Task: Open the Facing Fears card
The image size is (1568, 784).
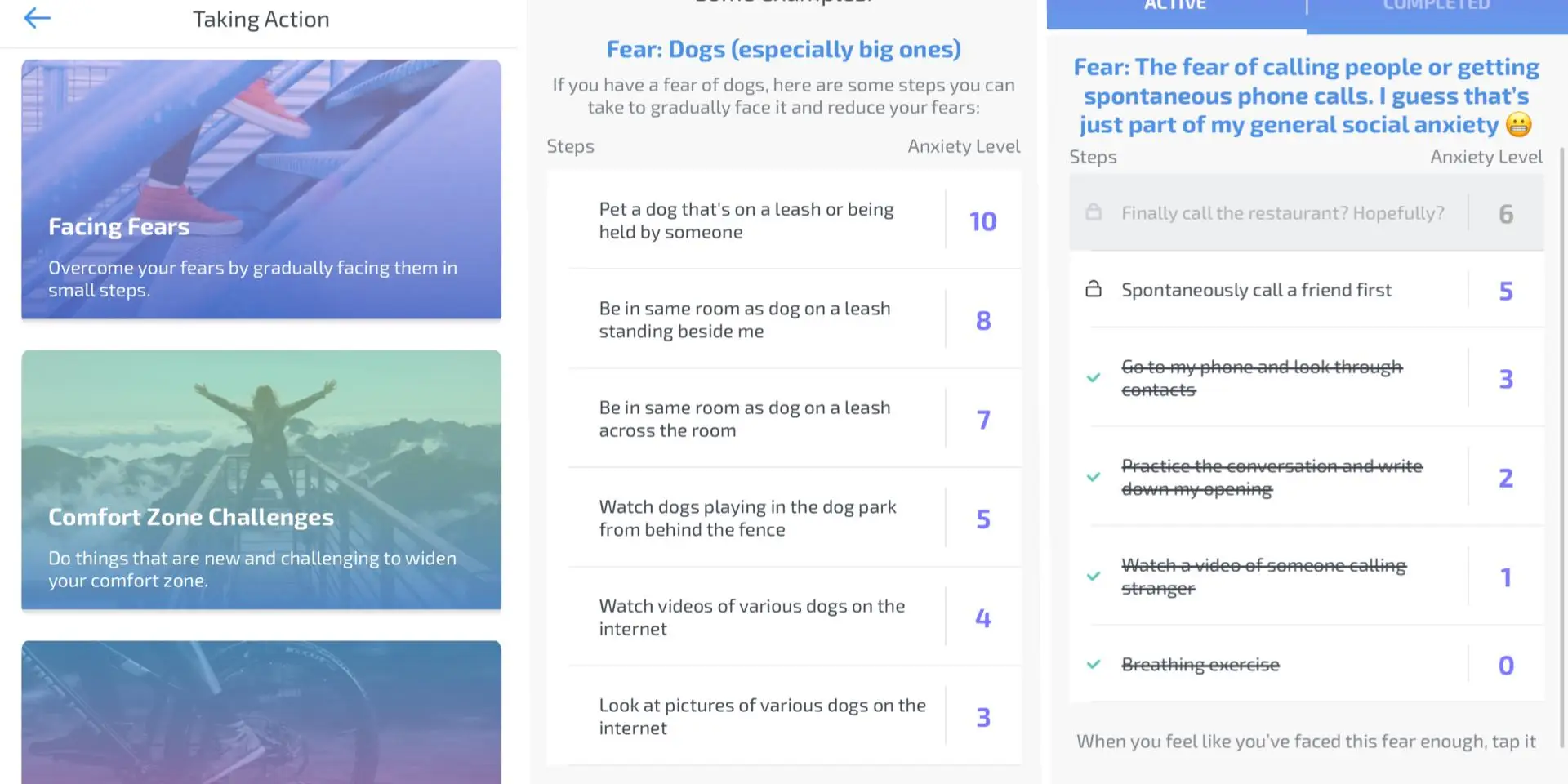Action: (261, 189)
